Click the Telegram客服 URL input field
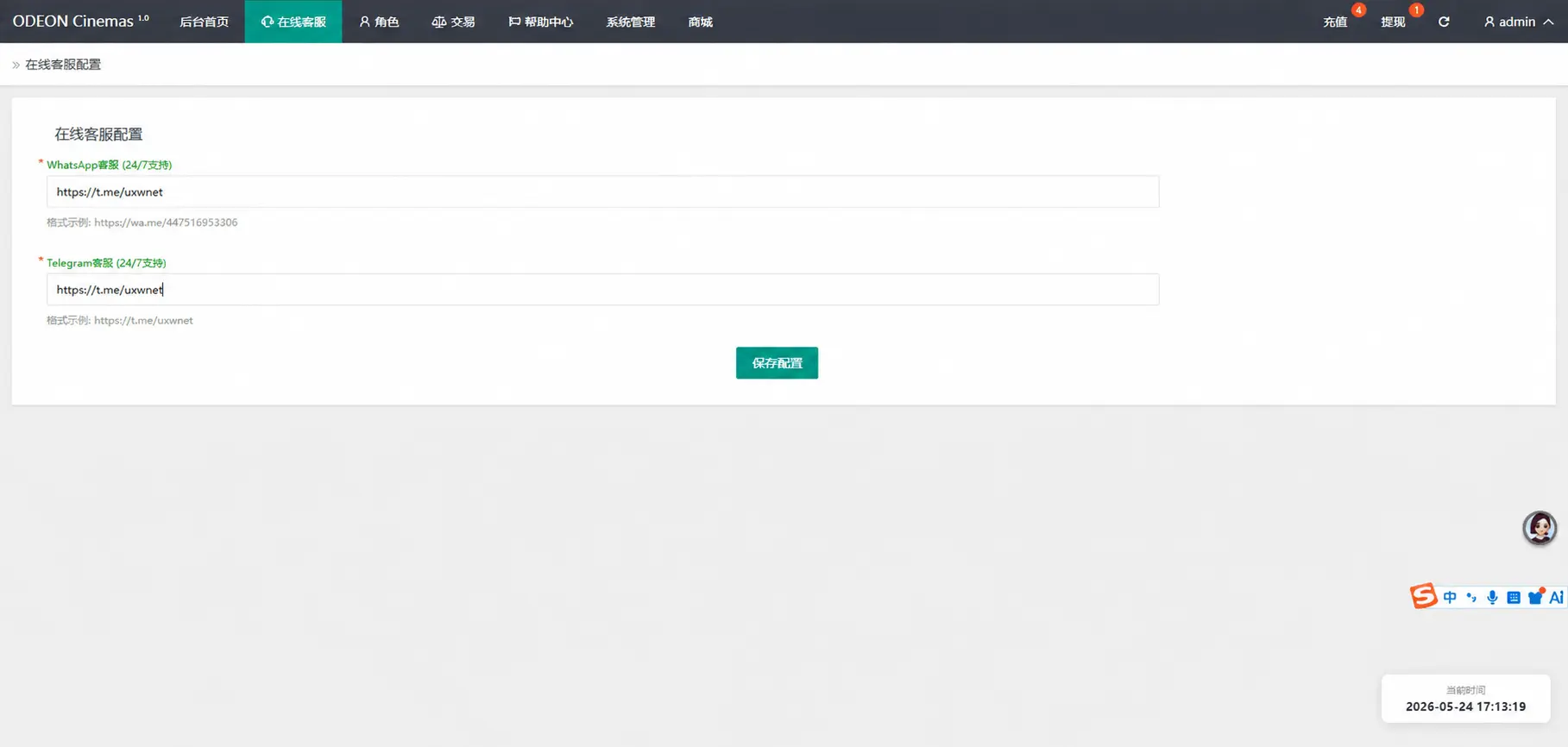Image resolution: width=1568 pixels, height=747 pixels. tap(602, 290)
